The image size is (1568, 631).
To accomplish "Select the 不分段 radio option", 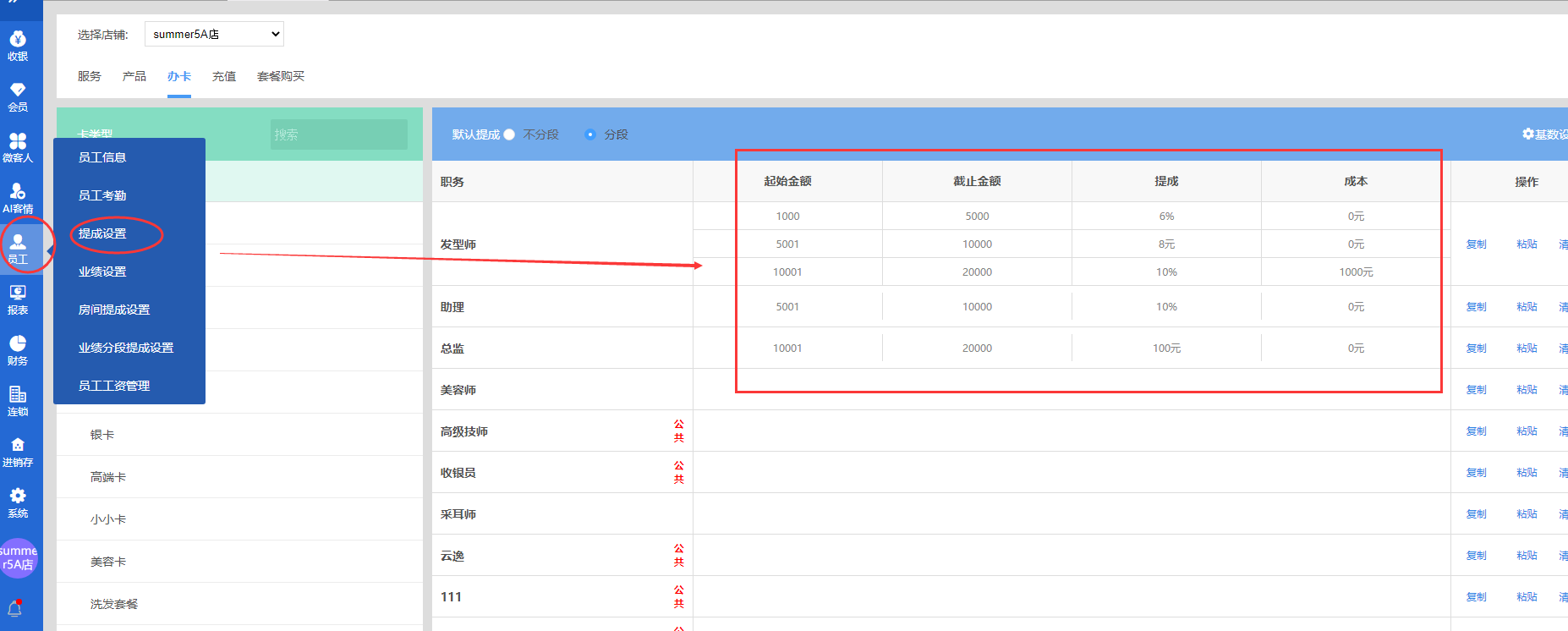I will click(509, 134).
